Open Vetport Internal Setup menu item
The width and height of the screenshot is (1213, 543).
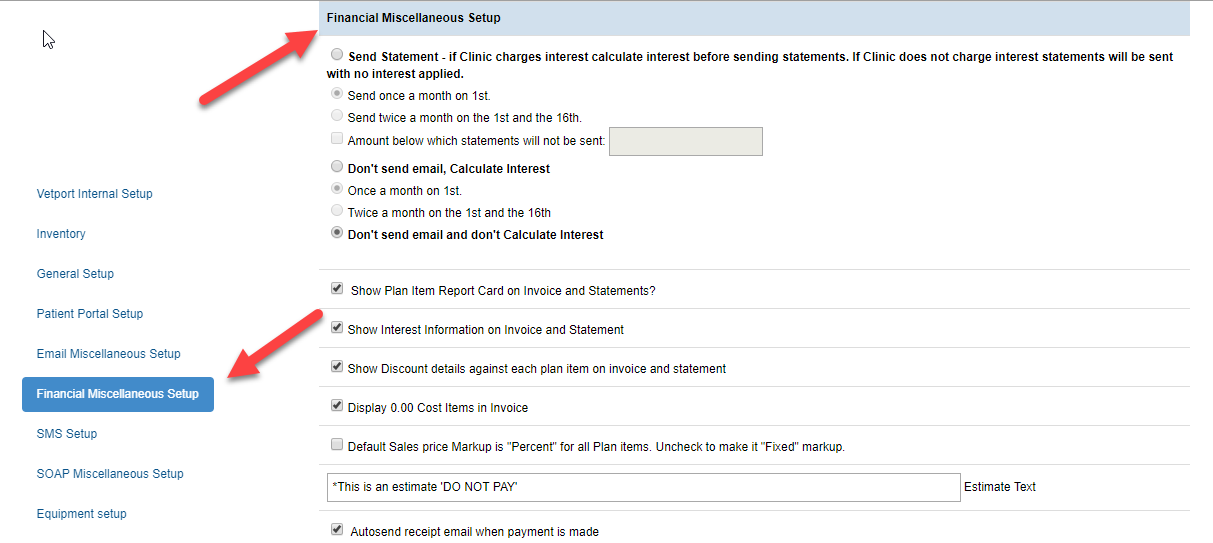[94, 194]
